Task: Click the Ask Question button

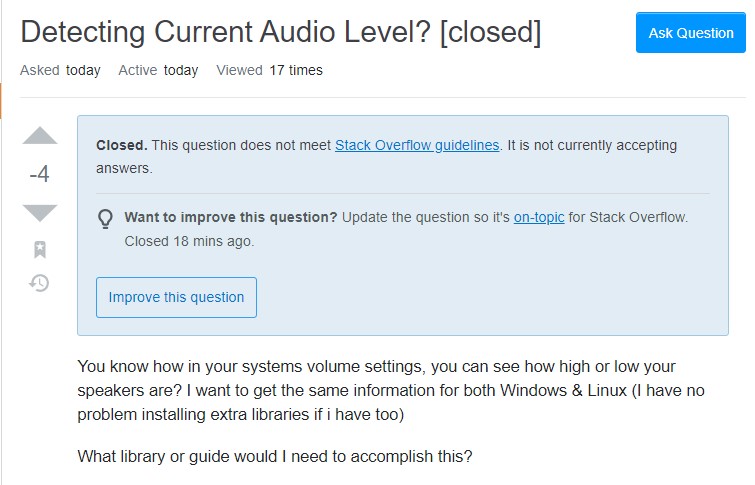Action: [690, 33]
